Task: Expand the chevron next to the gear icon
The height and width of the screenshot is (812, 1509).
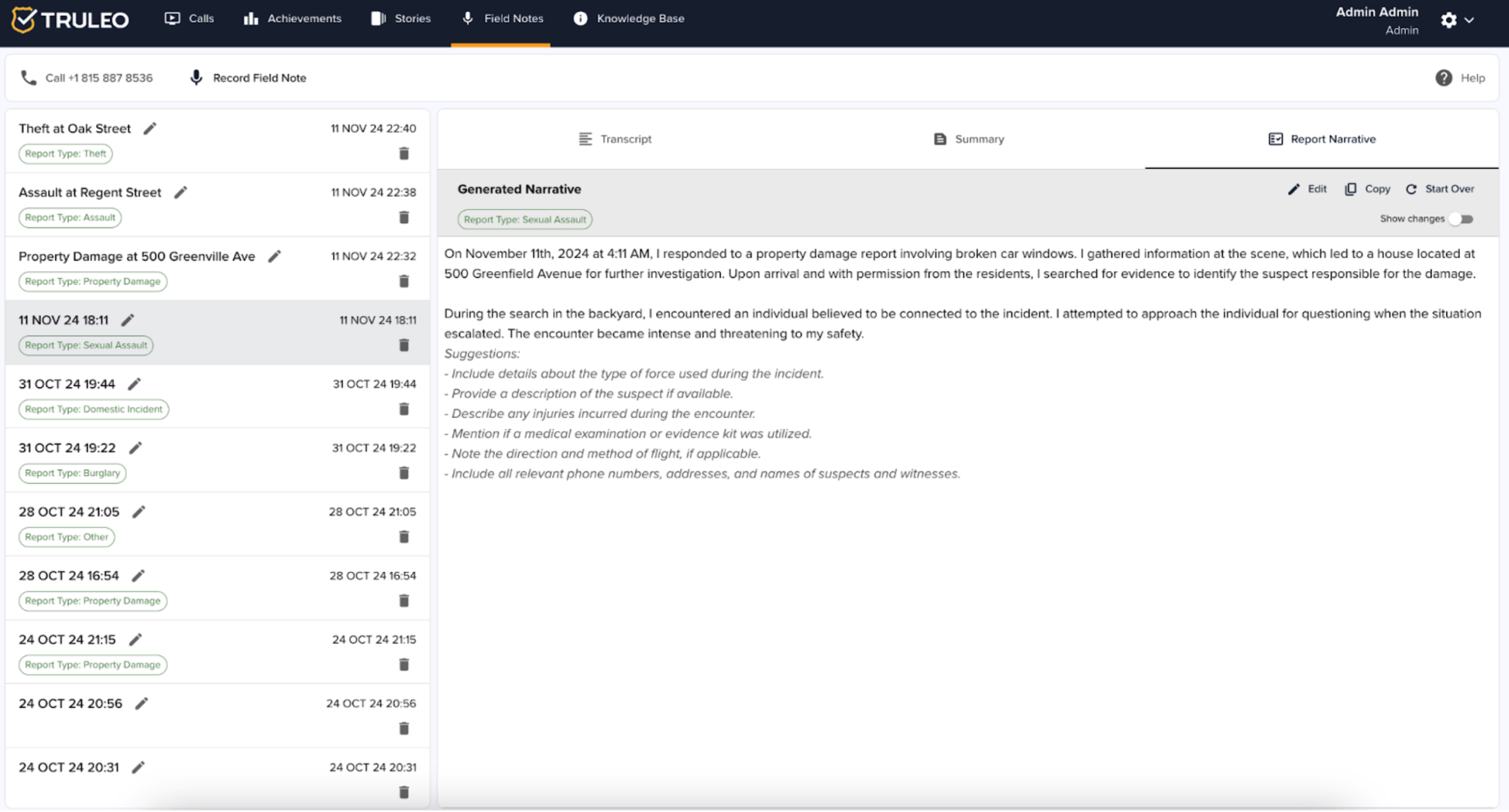Action: [1469, 20]
